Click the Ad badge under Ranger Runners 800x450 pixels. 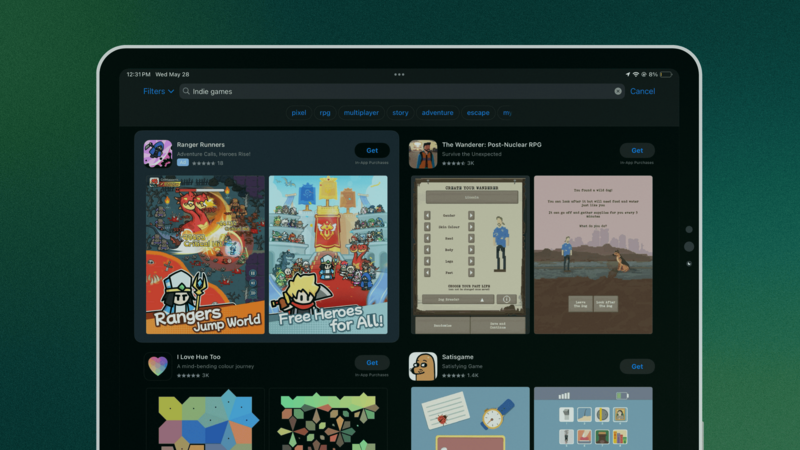183,163
